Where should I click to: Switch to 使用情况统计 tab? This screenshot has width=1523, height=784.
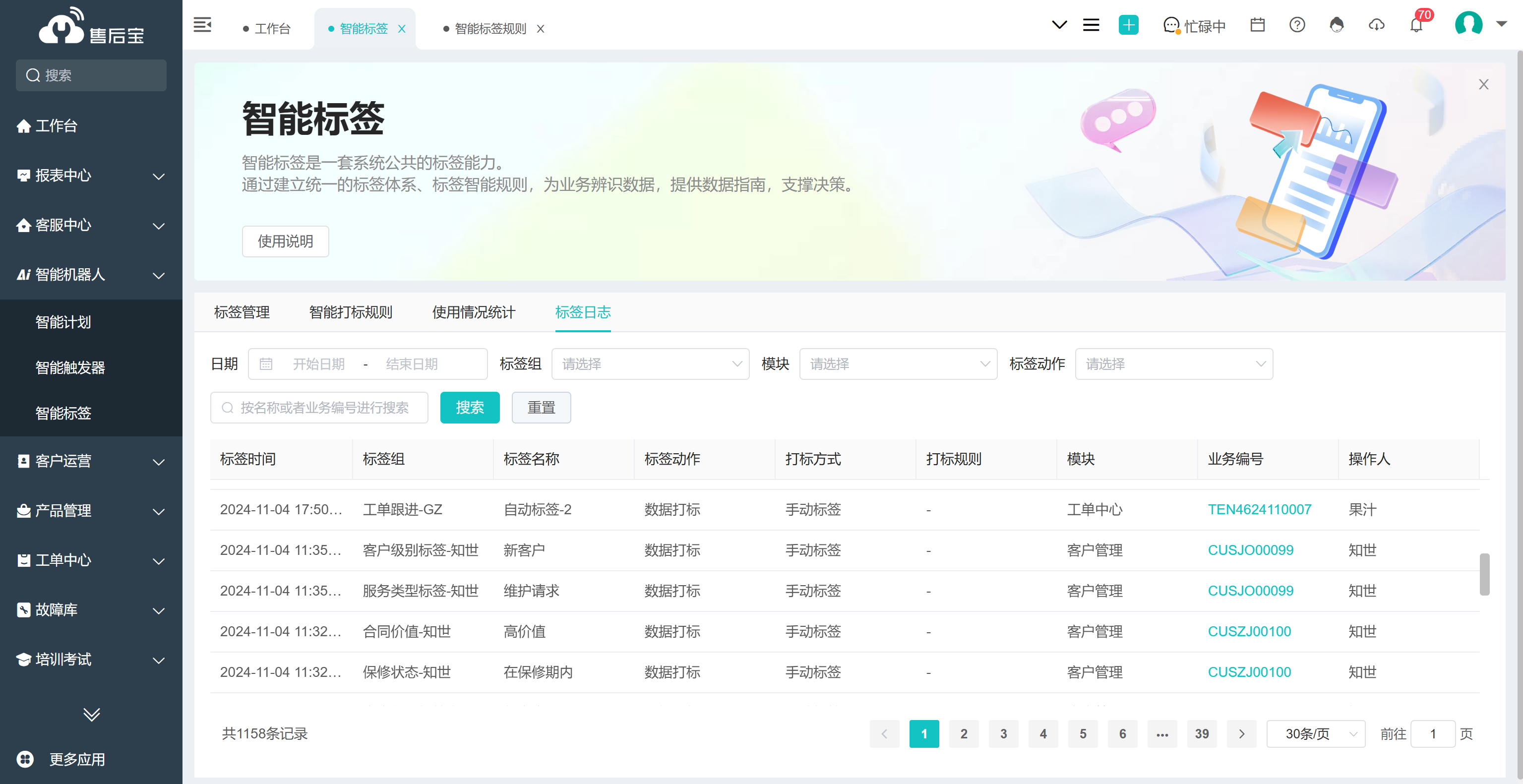point(474,312)
